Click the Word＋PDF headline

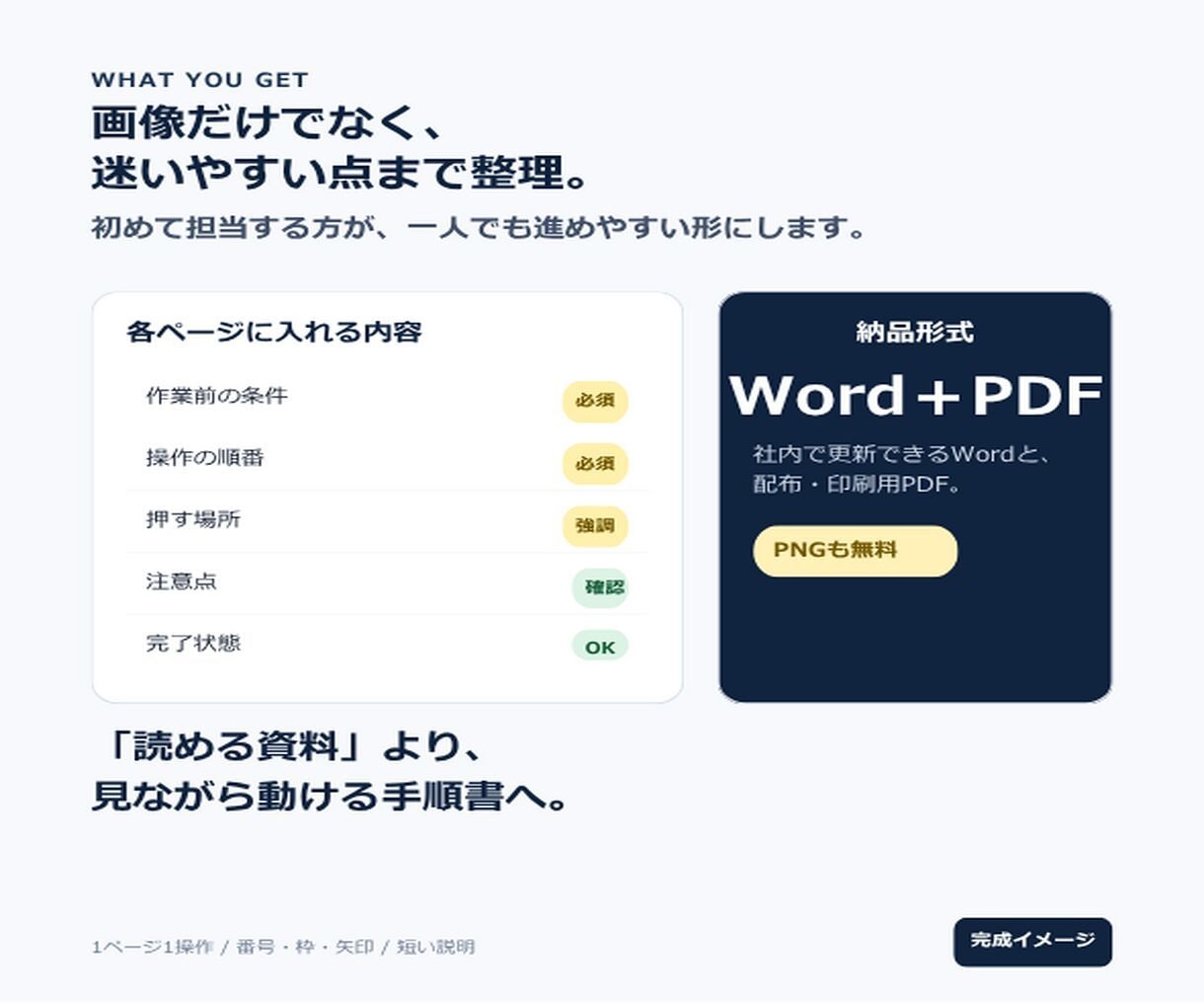click(916, 396)
